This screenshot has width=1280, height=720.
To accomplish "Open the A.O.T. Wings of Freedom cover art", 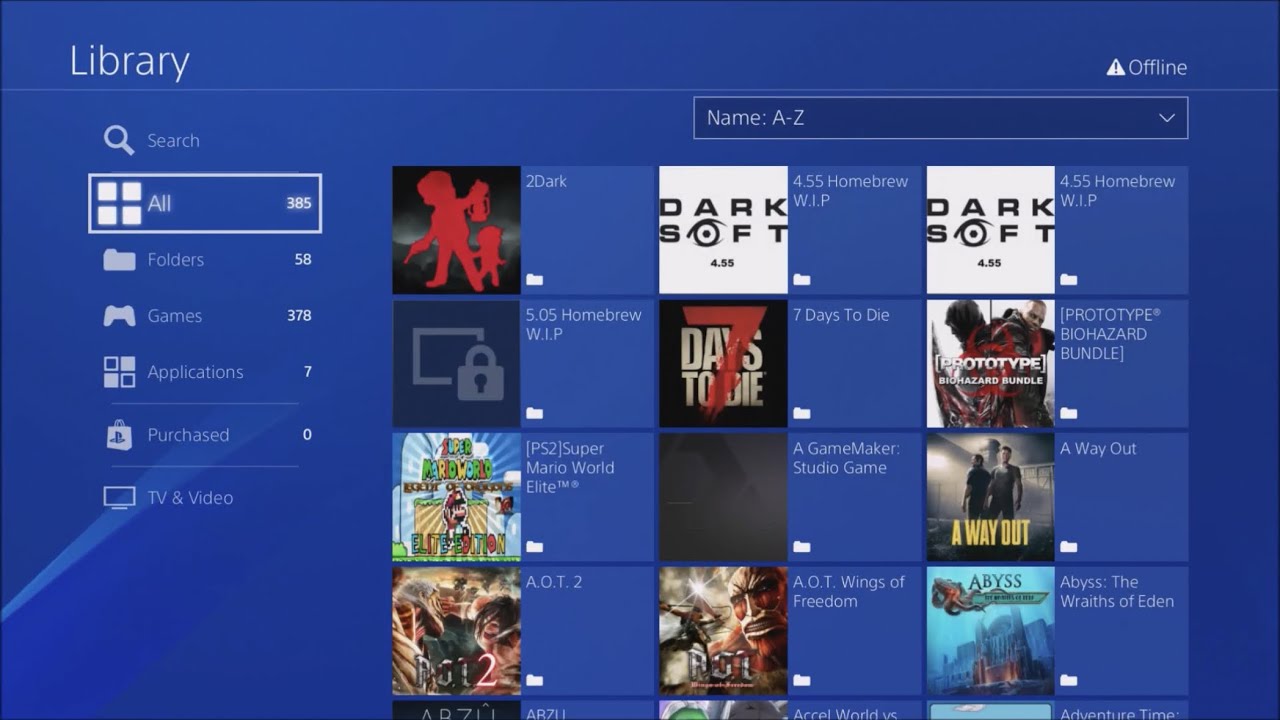I will coord(723,630).
